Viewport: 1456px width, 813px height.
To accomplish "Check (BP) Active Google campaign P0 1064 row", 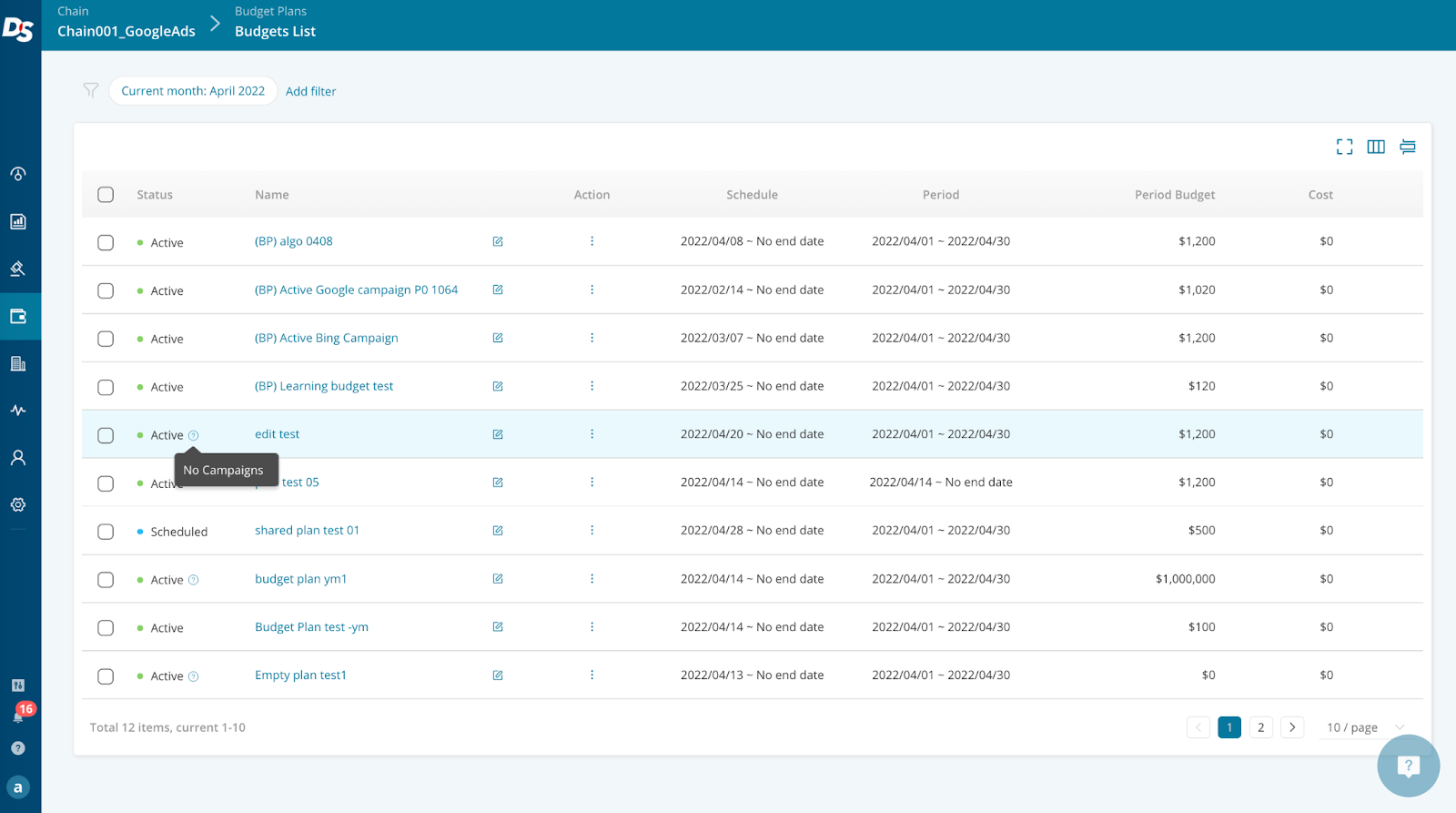I will tap(106, 290).
